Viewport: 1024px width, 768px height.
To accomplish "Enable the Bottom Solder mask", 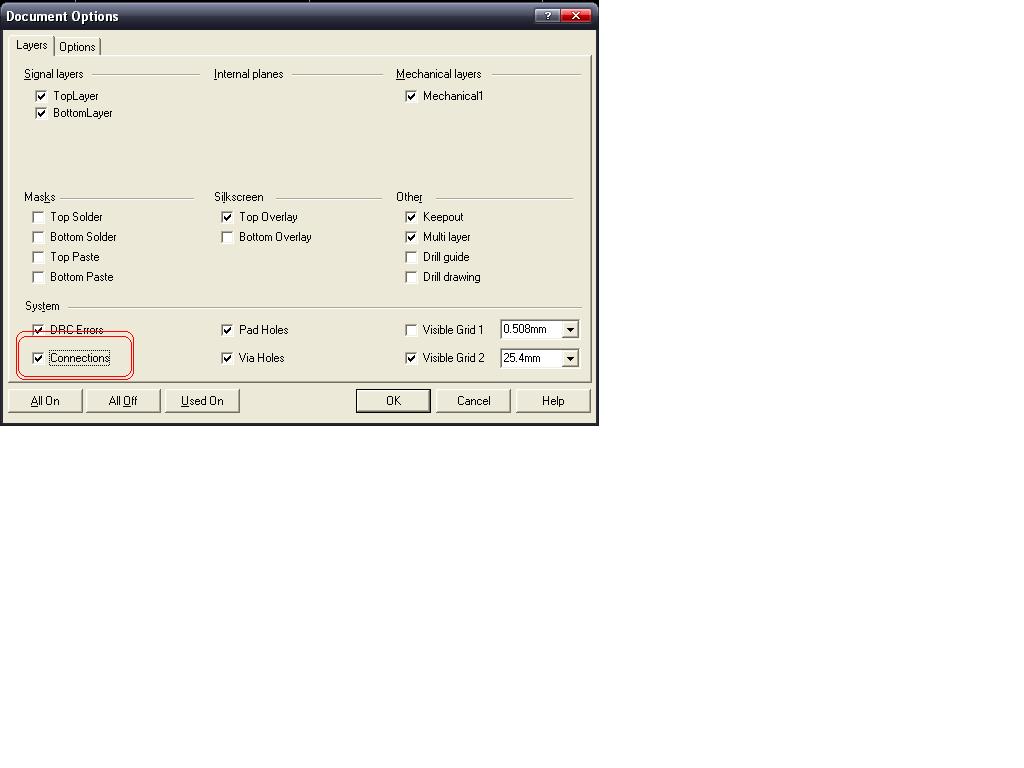I will [x=38, y=237].
